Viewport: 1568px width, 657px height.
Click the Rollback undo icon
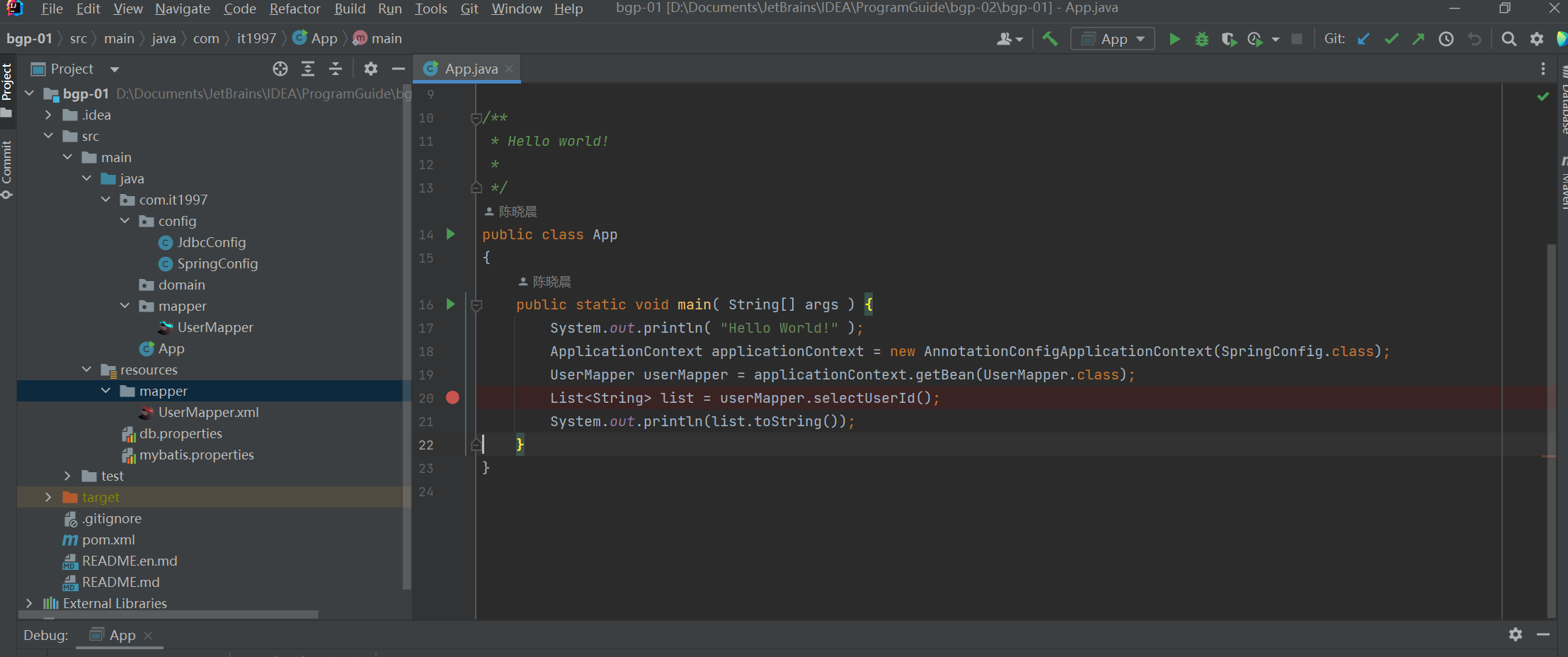tap(1475, 39)
